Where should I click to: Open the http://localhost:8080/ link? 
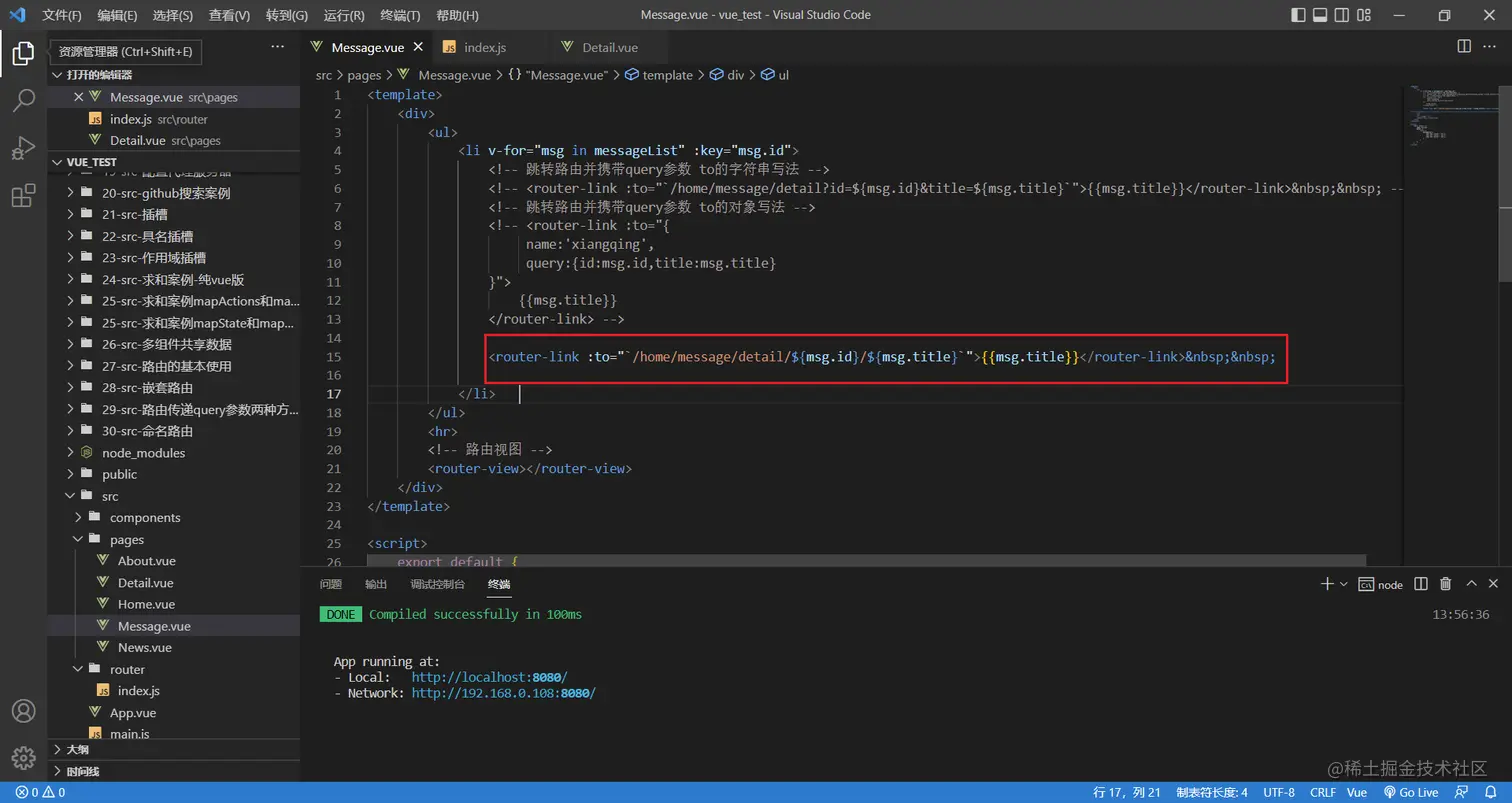pos(489,677)
